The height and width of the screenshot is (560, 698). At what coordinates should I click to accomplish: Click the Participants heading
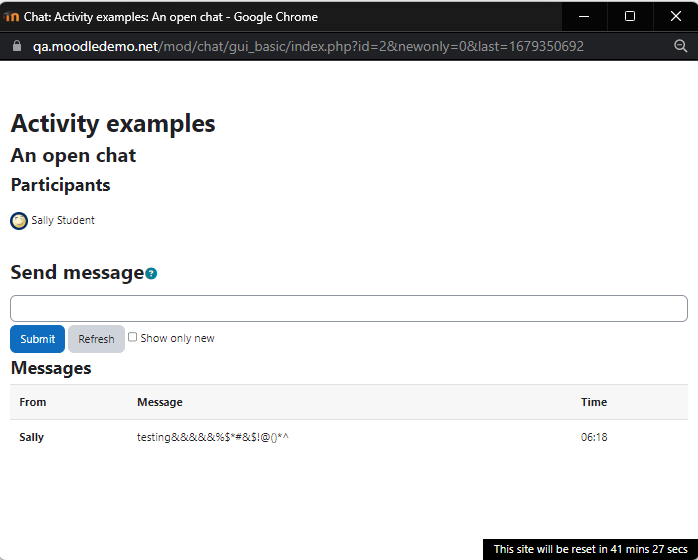click(61, 185)
